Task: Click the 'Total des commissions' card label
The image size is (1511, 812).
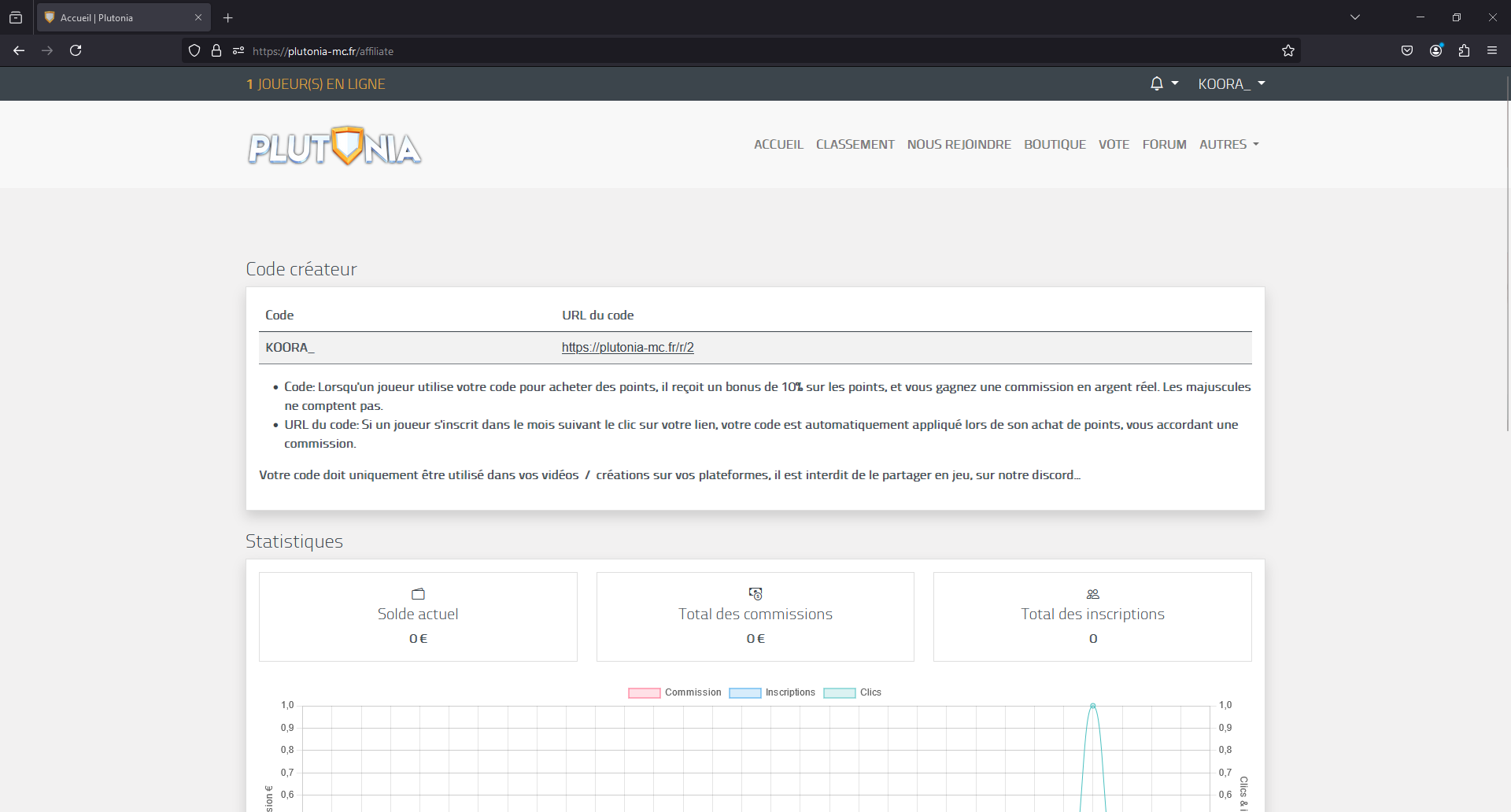Action: [x=755, y=614]
